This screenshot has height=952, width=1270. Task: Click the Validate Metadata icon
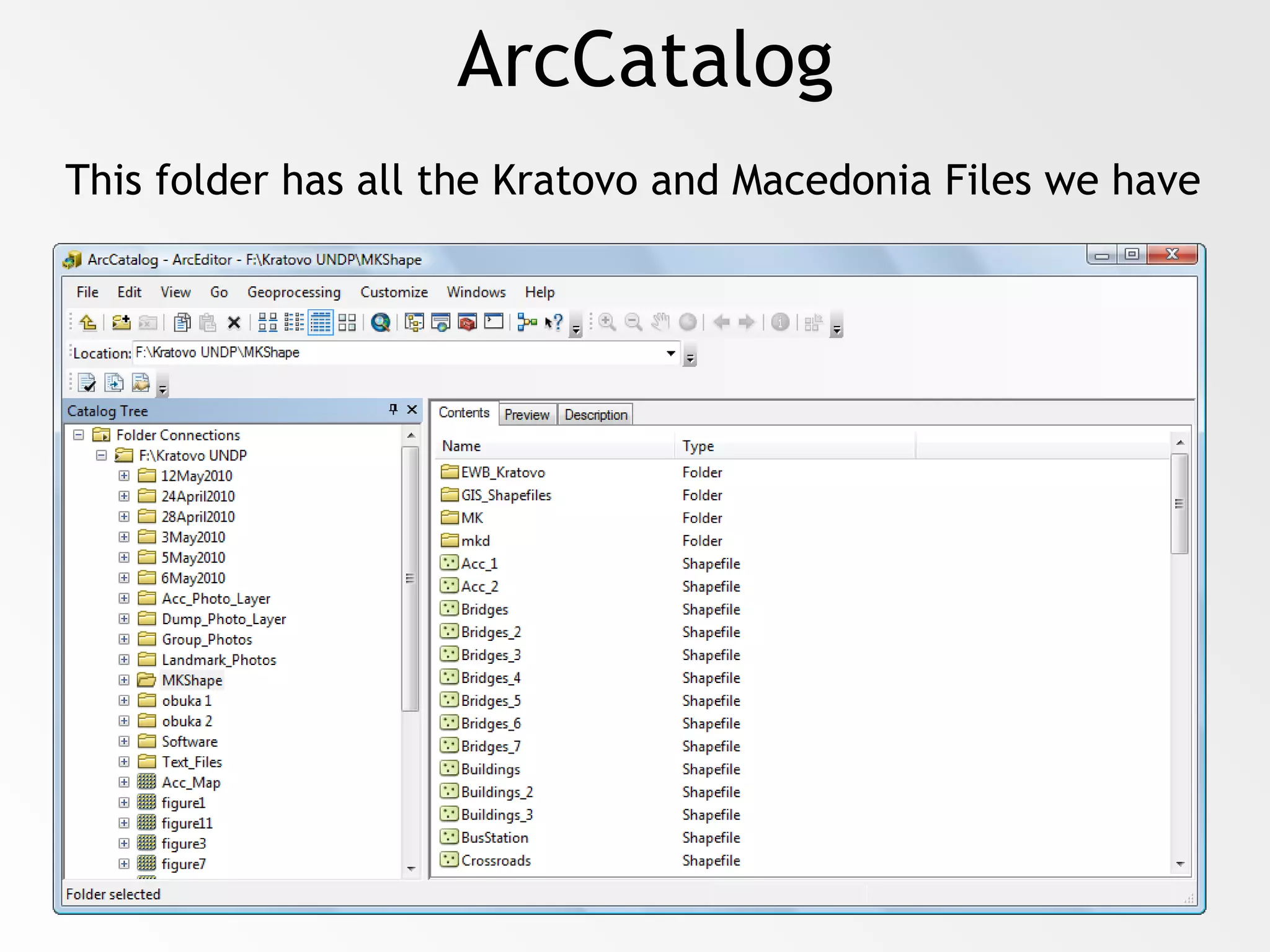click(87, 383)
